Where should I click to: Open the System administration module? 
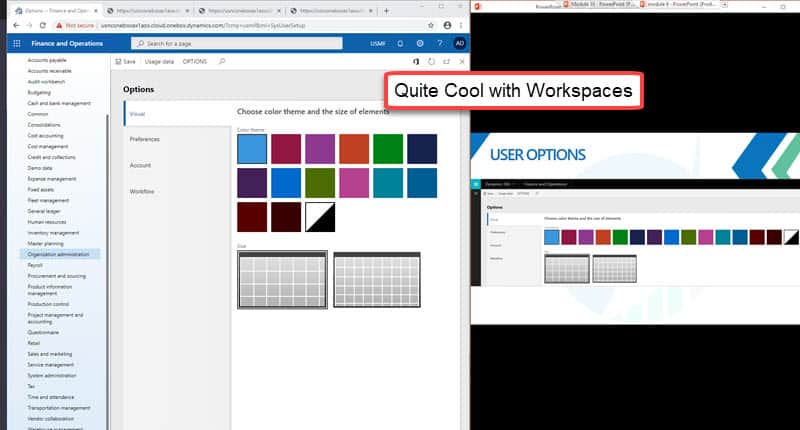point(52,375)
